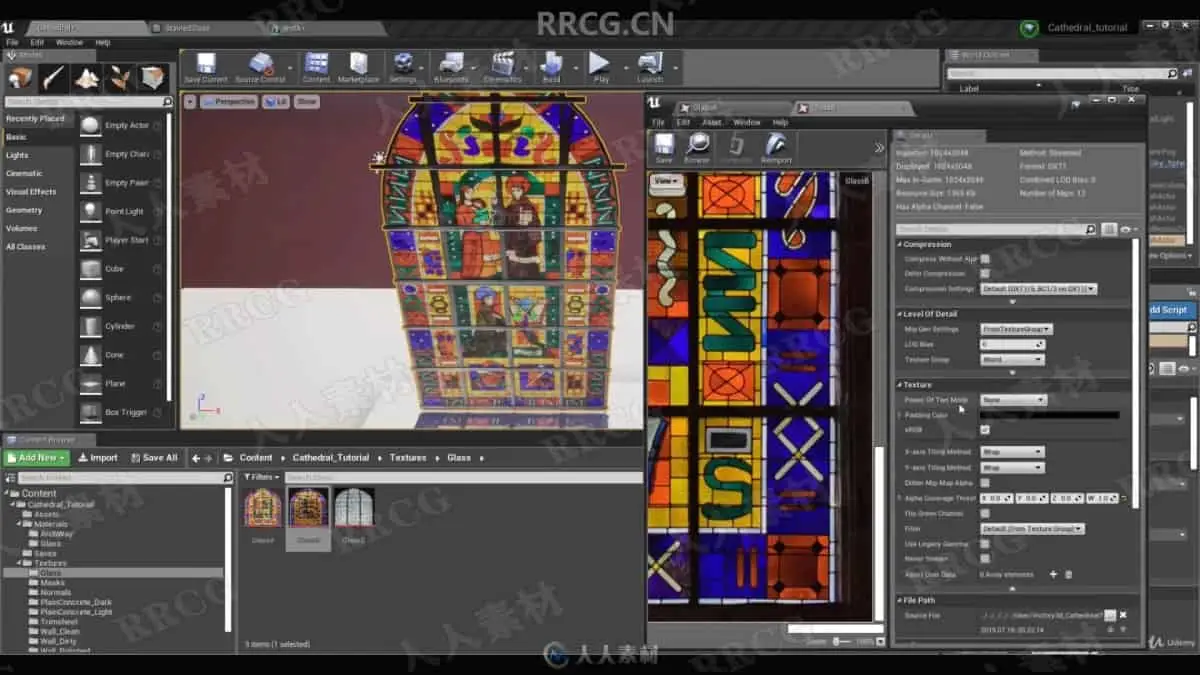The height and width of the screenshot is (675, 1200).
Task: Click Import in Content Browser
Action: (97, 458)
